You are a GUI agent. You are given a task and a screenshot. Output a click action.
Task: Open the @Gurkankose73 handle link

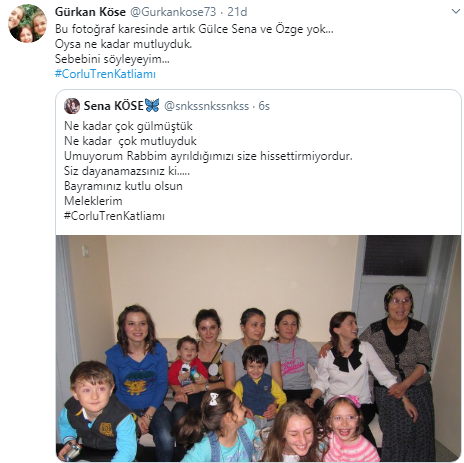point(173,12)
